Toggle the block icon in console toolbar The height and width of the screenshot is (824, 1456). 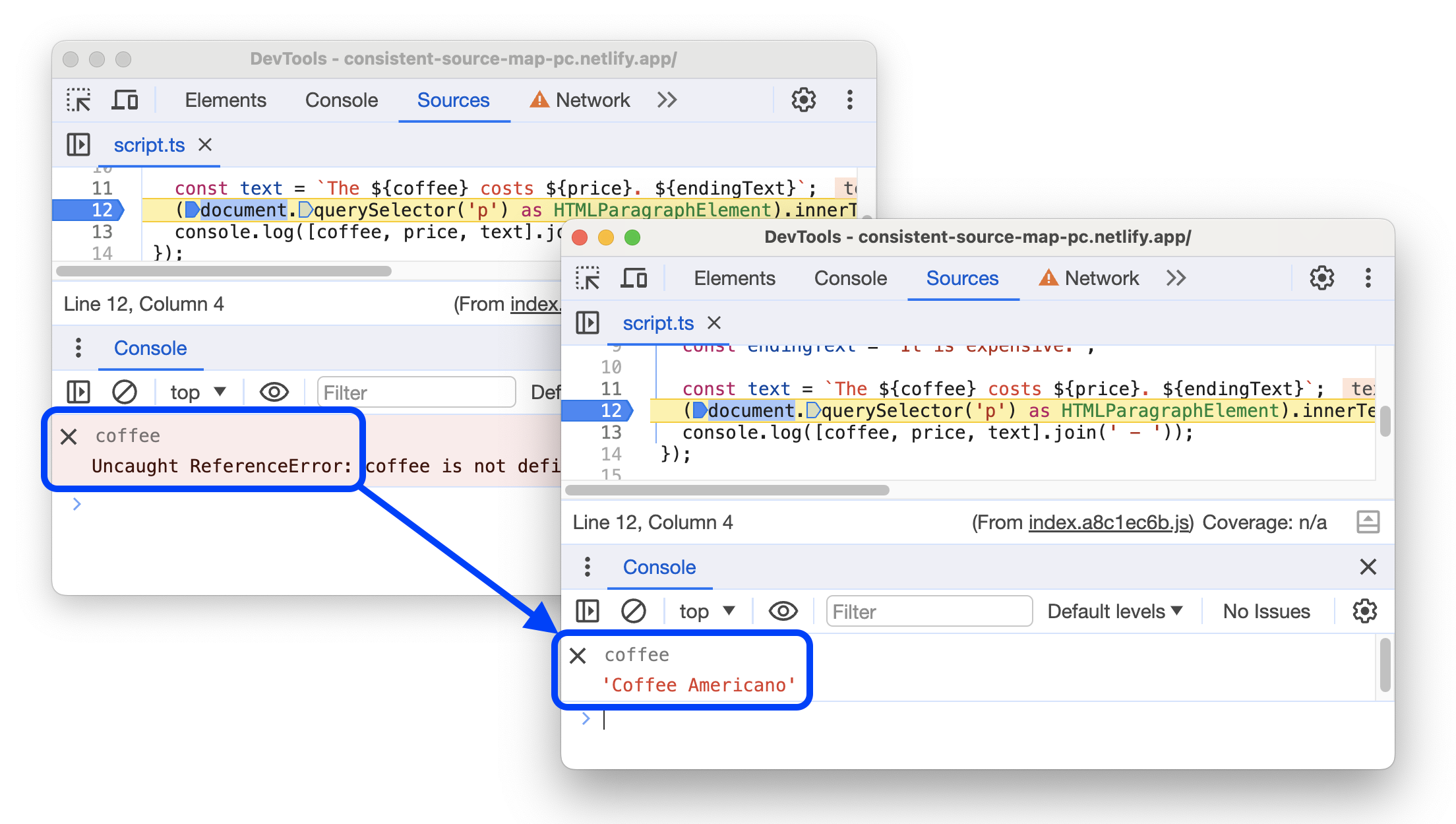click(x=636, y=611)
